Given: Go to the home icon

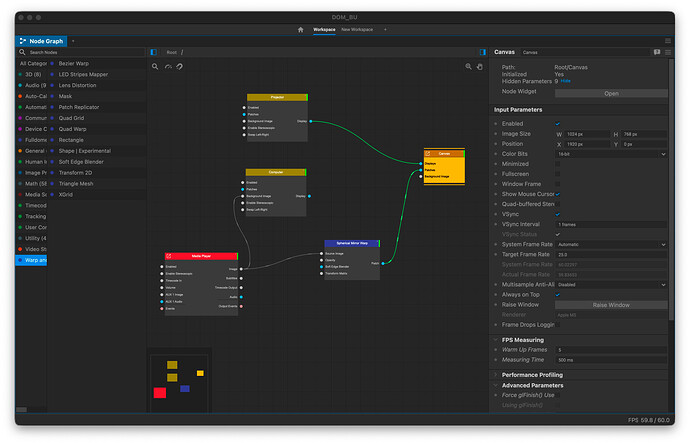Looking at the screenshot, I should 301,29.
